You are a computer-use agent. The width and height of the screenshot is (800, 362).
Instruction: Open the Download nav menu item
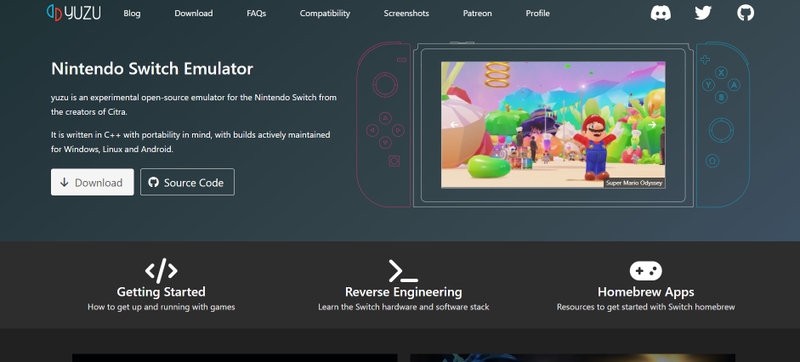tap(193, 14)
